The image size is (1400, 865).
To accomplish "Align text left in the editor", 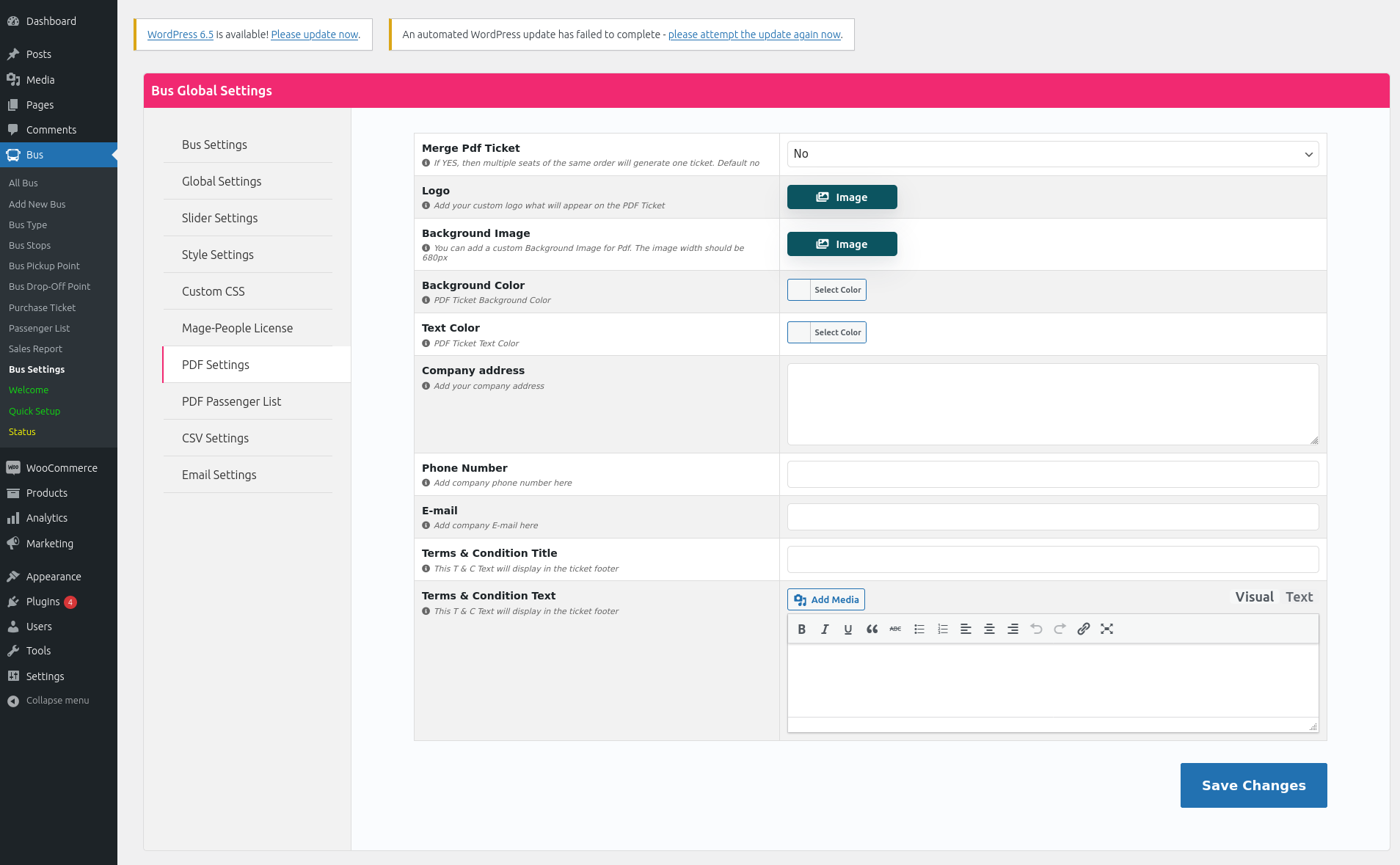I will pyautogui.click(x=966, y=629).
